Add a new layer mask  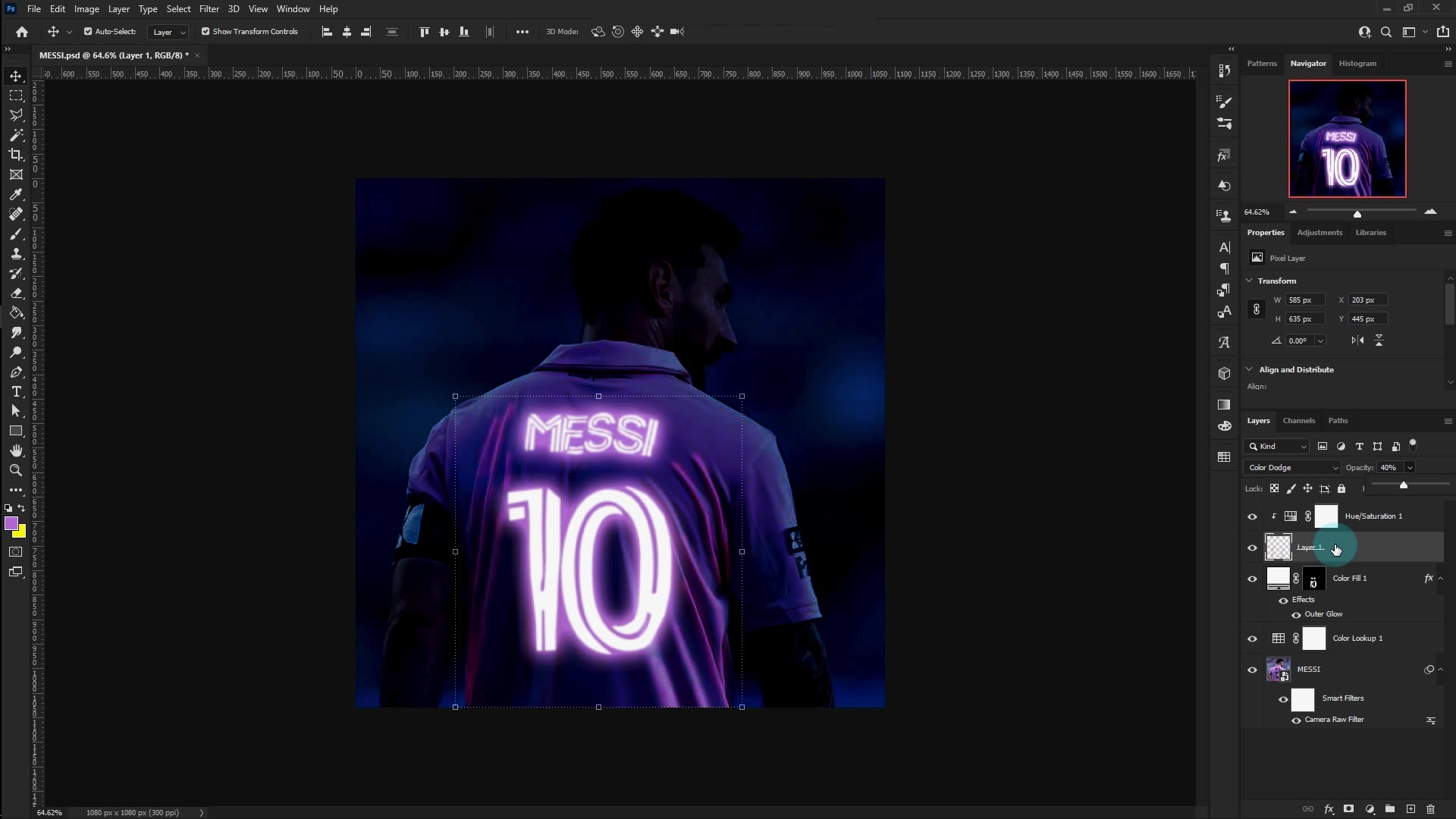1350,809
